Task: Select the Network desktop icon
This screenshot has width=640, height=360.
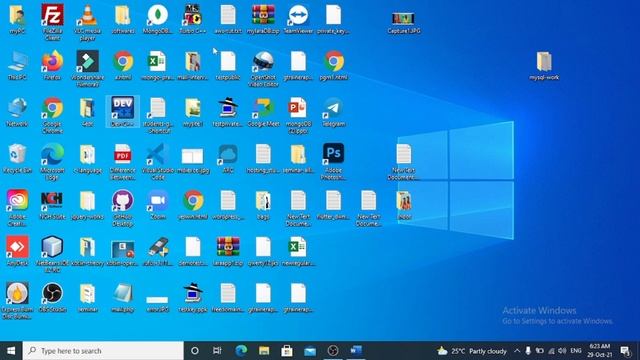Action: [x=17, y=109]
